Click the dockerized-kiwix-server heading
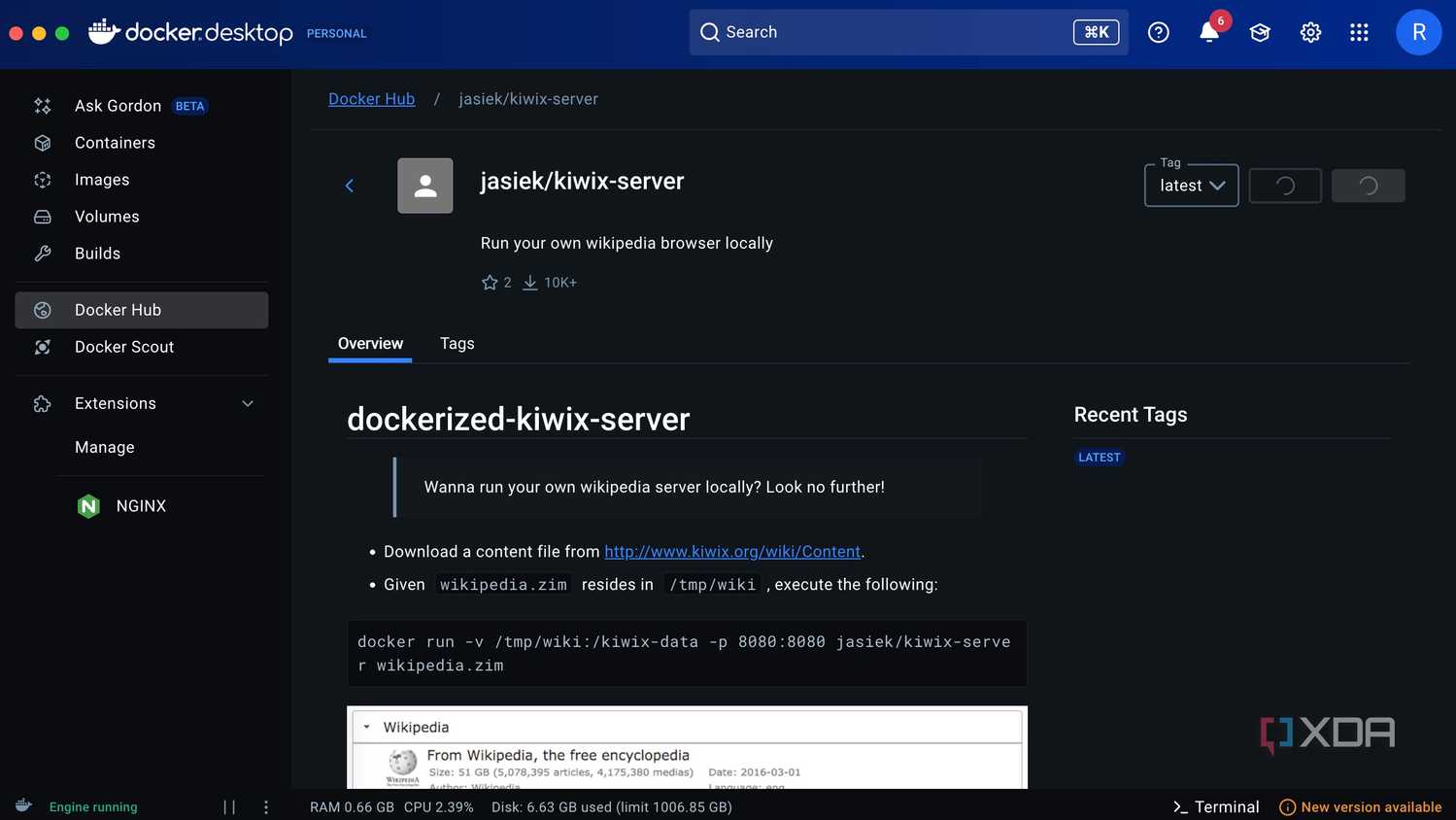1456x820 pixels. [x=519, y=420]
